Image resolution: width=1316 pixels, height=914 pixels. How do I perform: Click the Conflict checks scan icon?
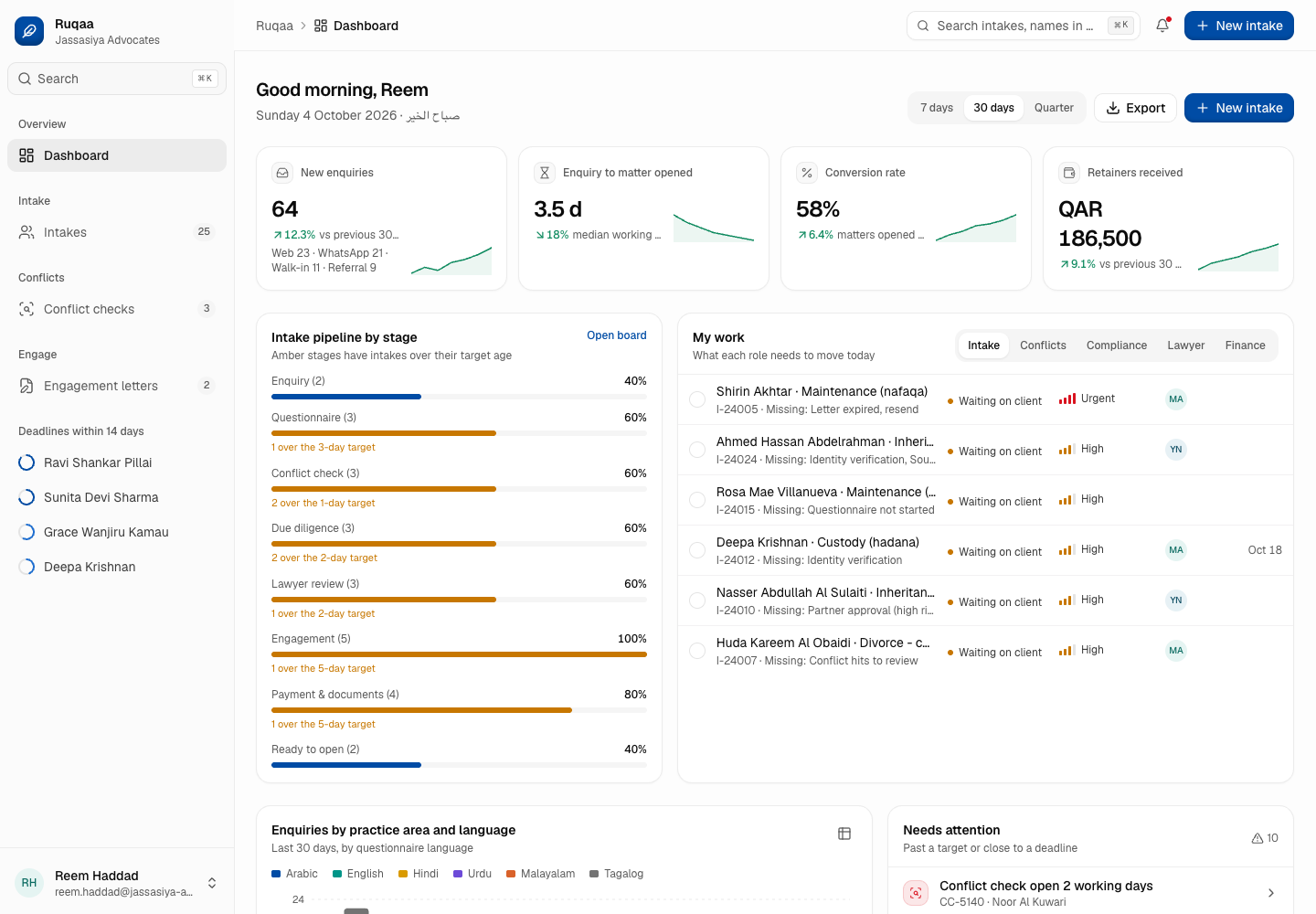click(x=27, y=309)
